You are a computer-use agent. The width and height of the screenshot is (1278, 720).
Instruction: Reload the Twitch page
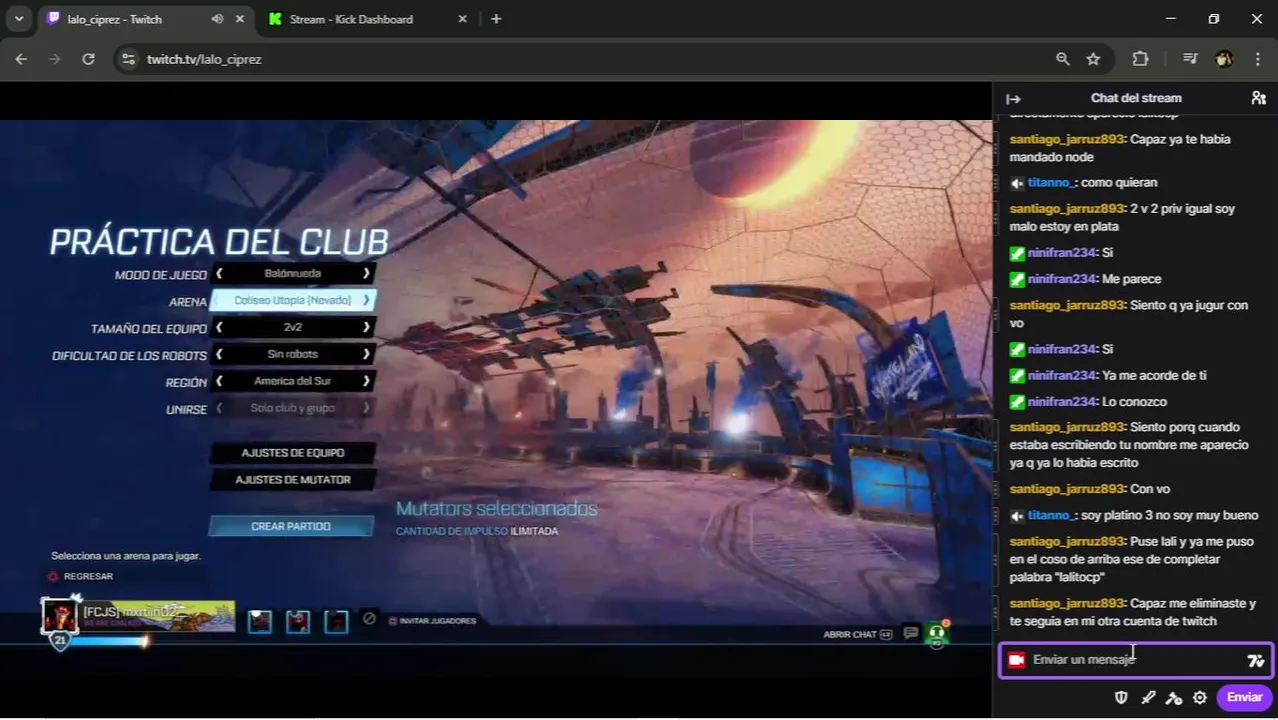click(x=88, y=59)
